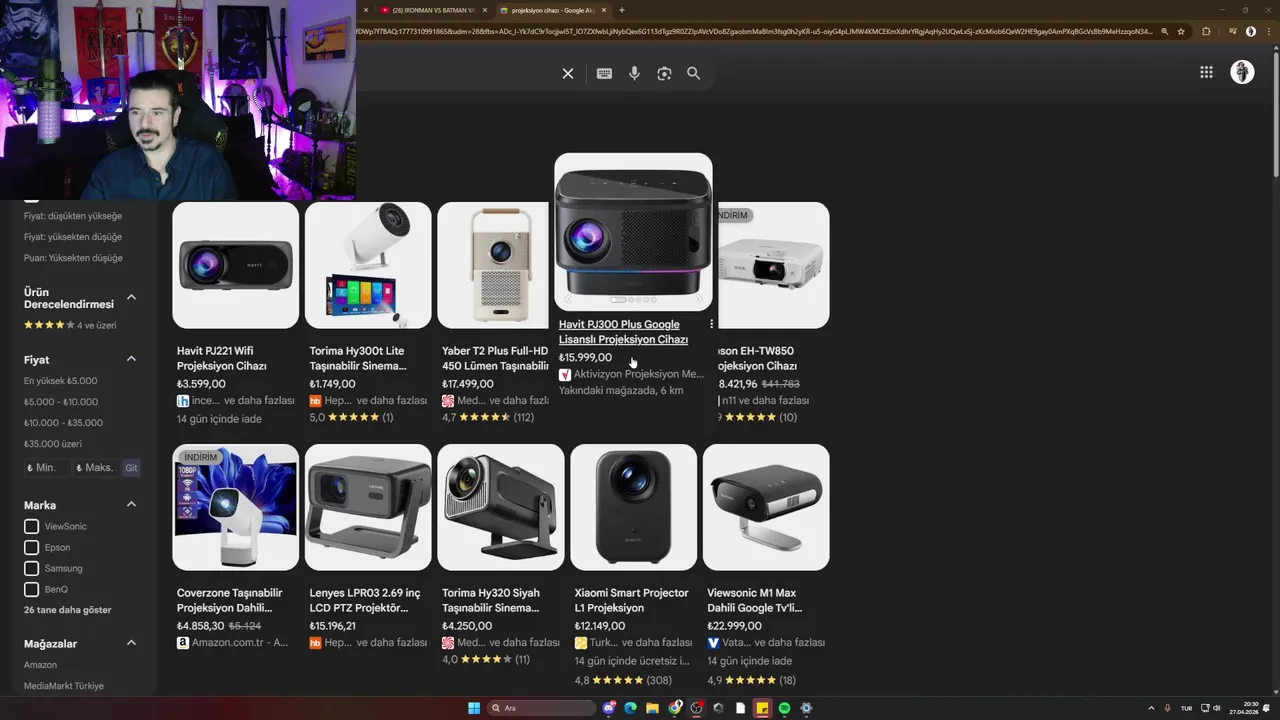Open the Google account avatar
Screen dimensions: 1280x720
1242,72
